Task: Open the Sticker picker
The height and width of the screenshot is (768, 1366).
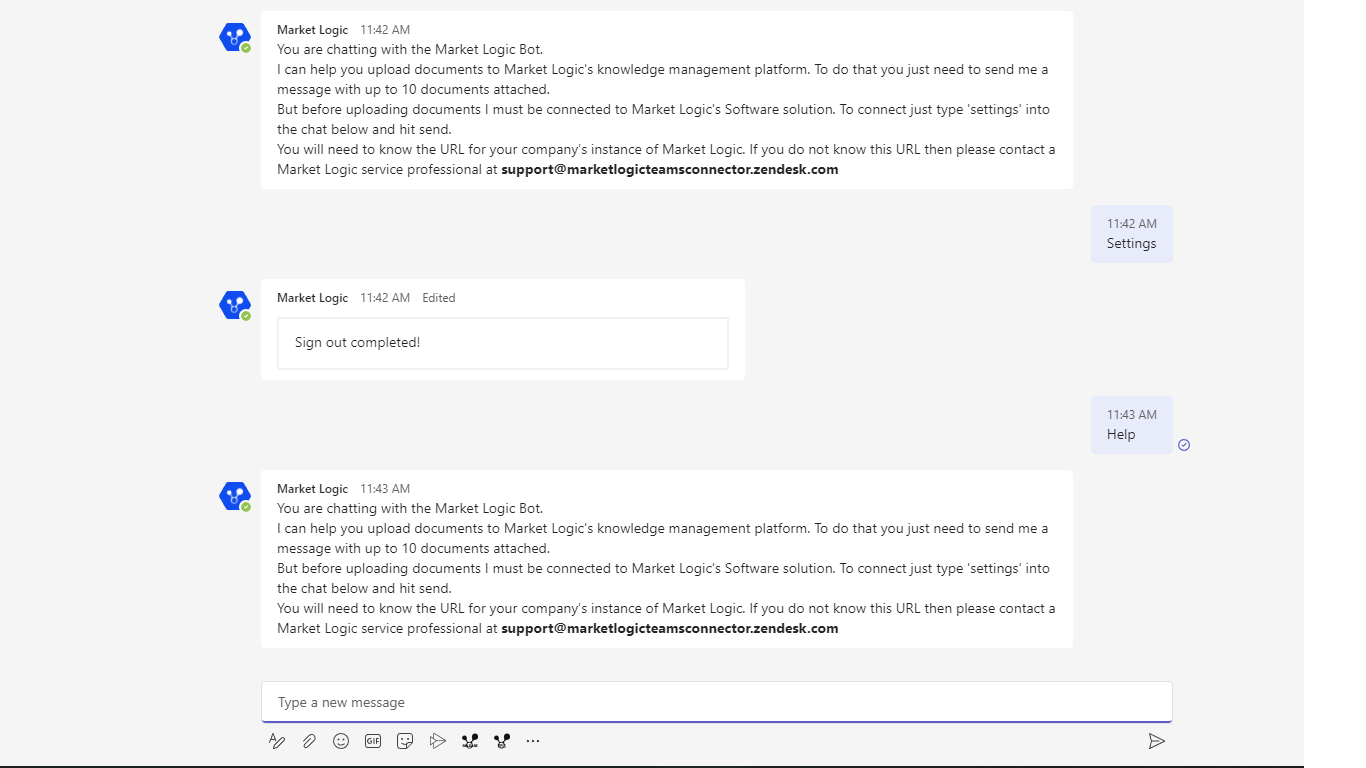Action: [x=405, y=741]
